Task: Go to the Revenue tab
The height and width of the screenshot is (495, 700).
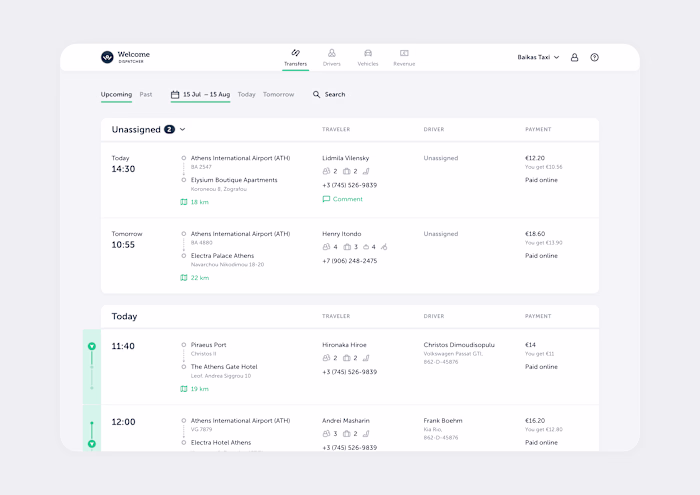Action: [x=404, y=58]
